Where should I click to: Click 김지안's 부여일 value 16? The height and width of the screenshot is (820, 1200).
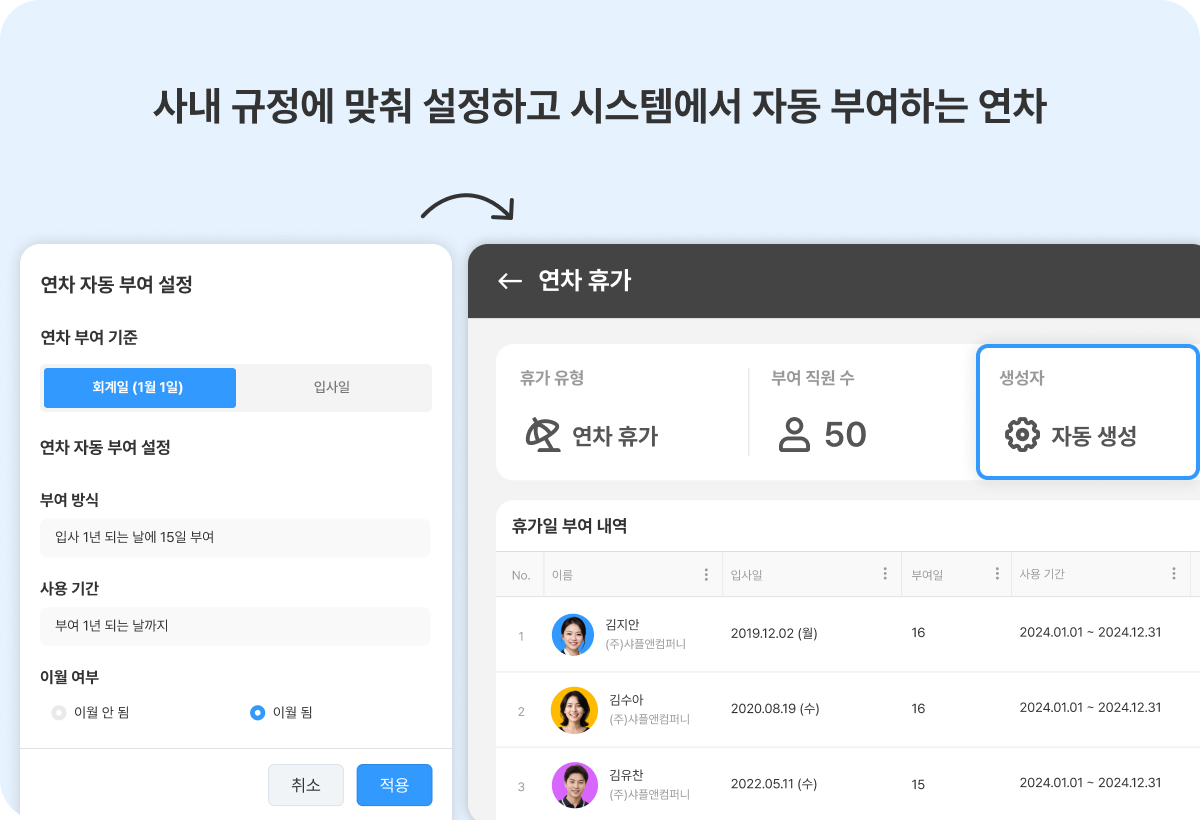(x=918, y=633)
